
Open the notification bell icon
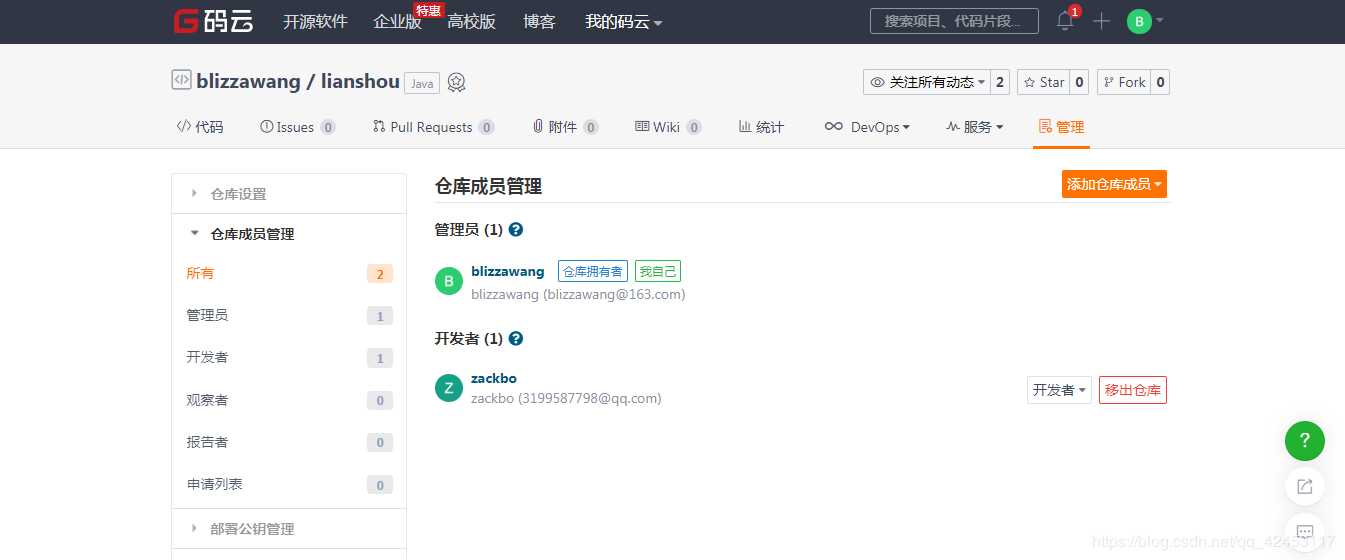coord(1065,21)
